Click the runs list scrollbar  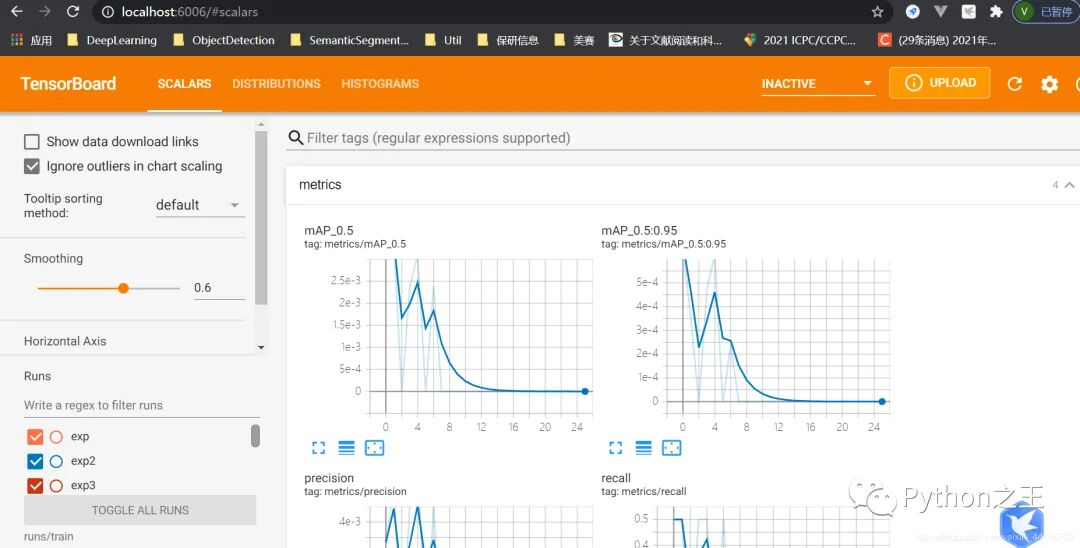coord(256,436)
